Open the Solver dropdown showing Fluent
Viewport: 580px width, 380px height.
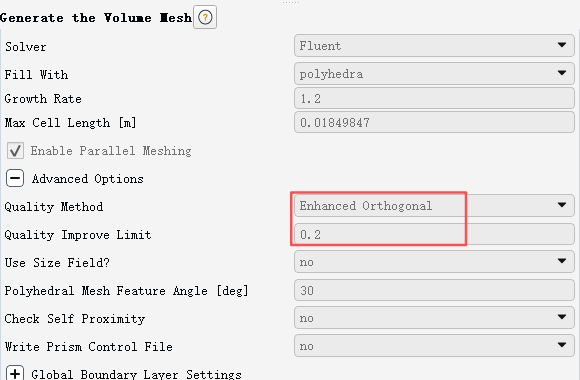434,46
